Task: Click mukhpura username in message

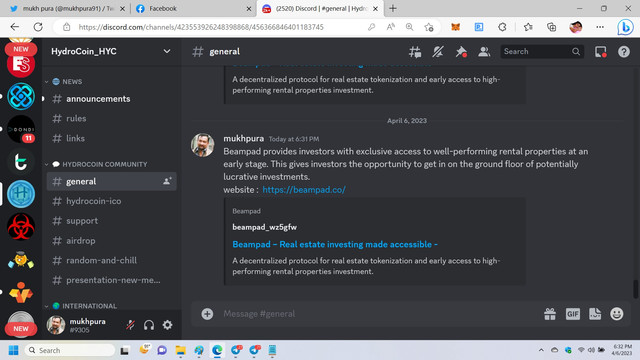Action: [x=243, y=138]
